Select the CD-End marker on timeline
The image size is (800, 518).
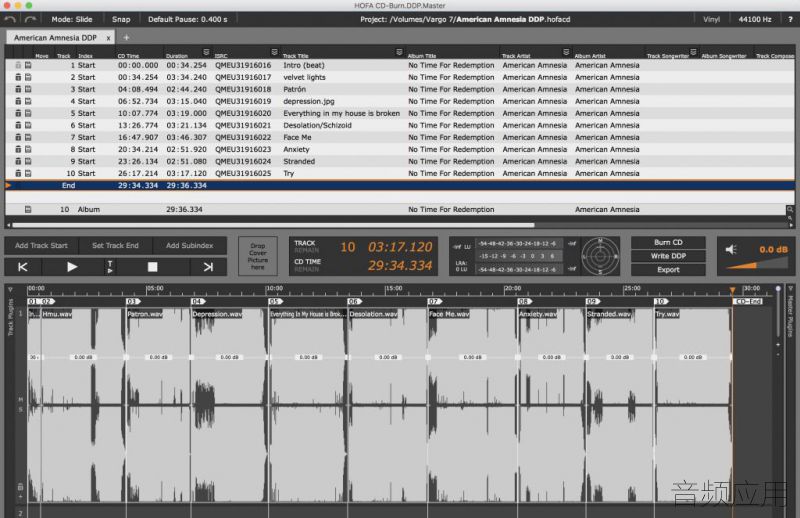748,302
